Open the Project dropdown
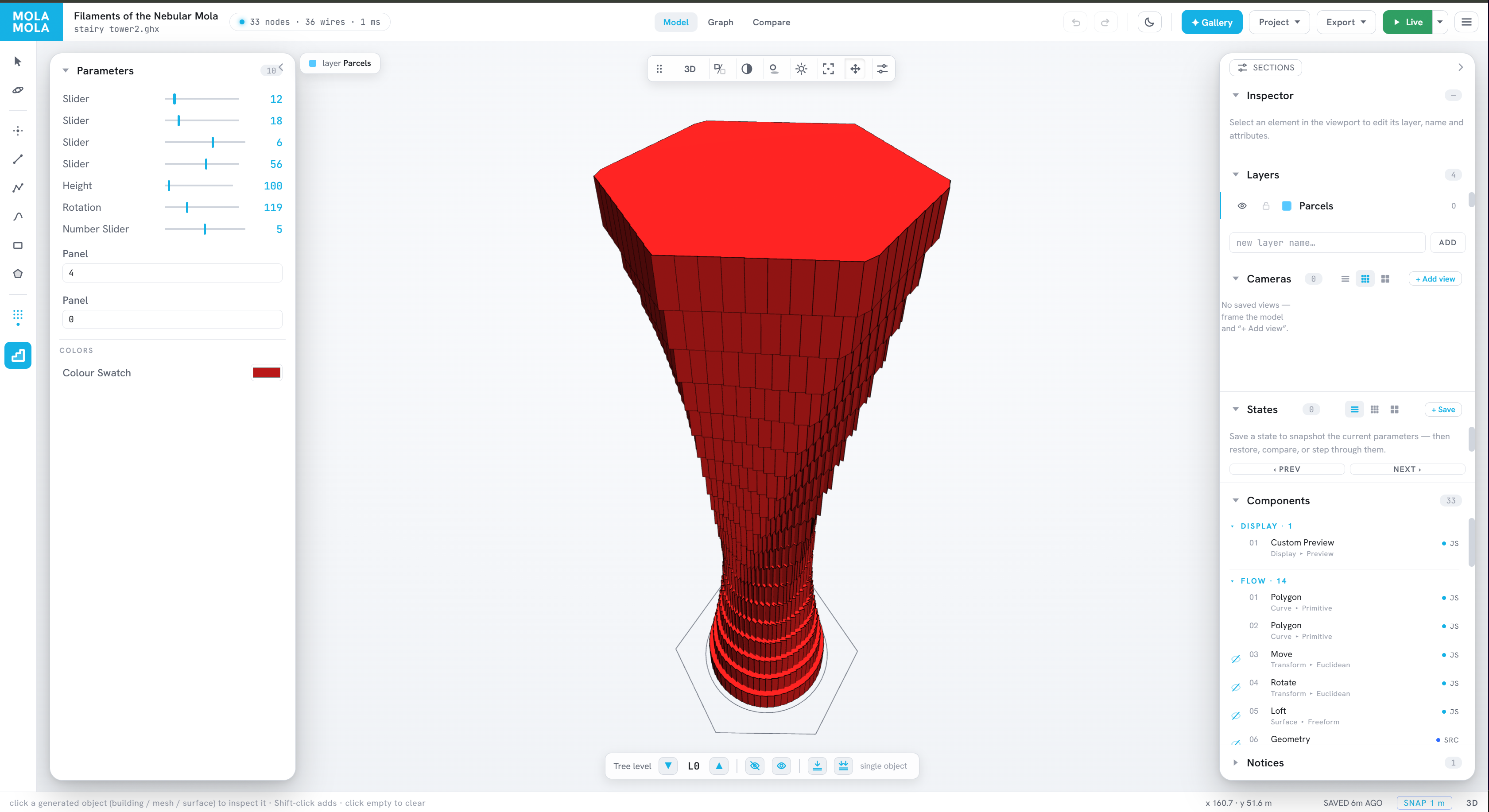This screenshot has height=812, width=1489. (x=1279, y=23)
